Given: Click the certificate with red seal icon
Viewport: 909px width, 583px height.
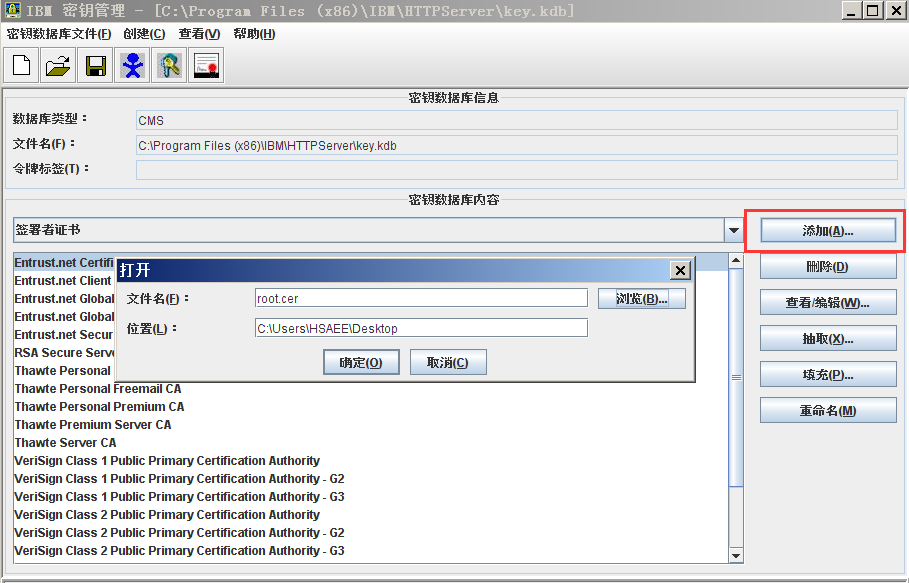Looking at the screenshot, I should coord(206,66).
